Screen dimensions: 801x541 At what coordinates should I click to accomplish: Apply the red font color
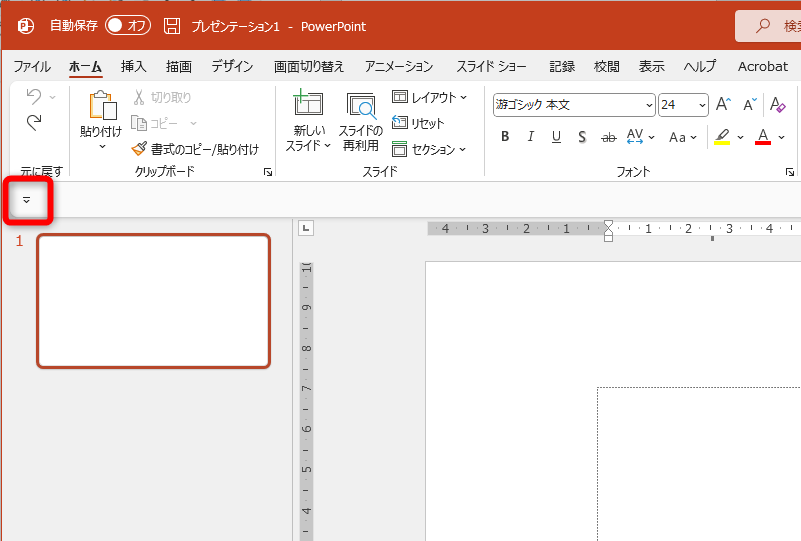(x=763, y=136)
